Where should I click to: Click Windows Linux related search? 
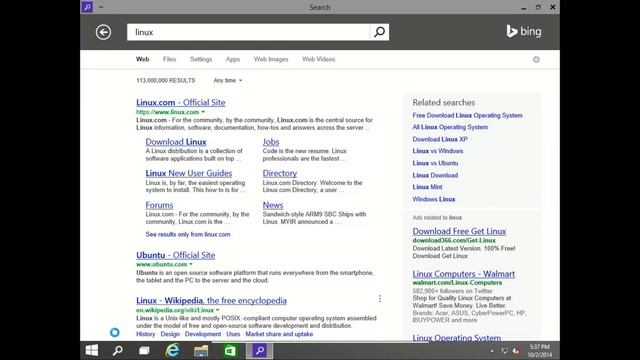433,199
